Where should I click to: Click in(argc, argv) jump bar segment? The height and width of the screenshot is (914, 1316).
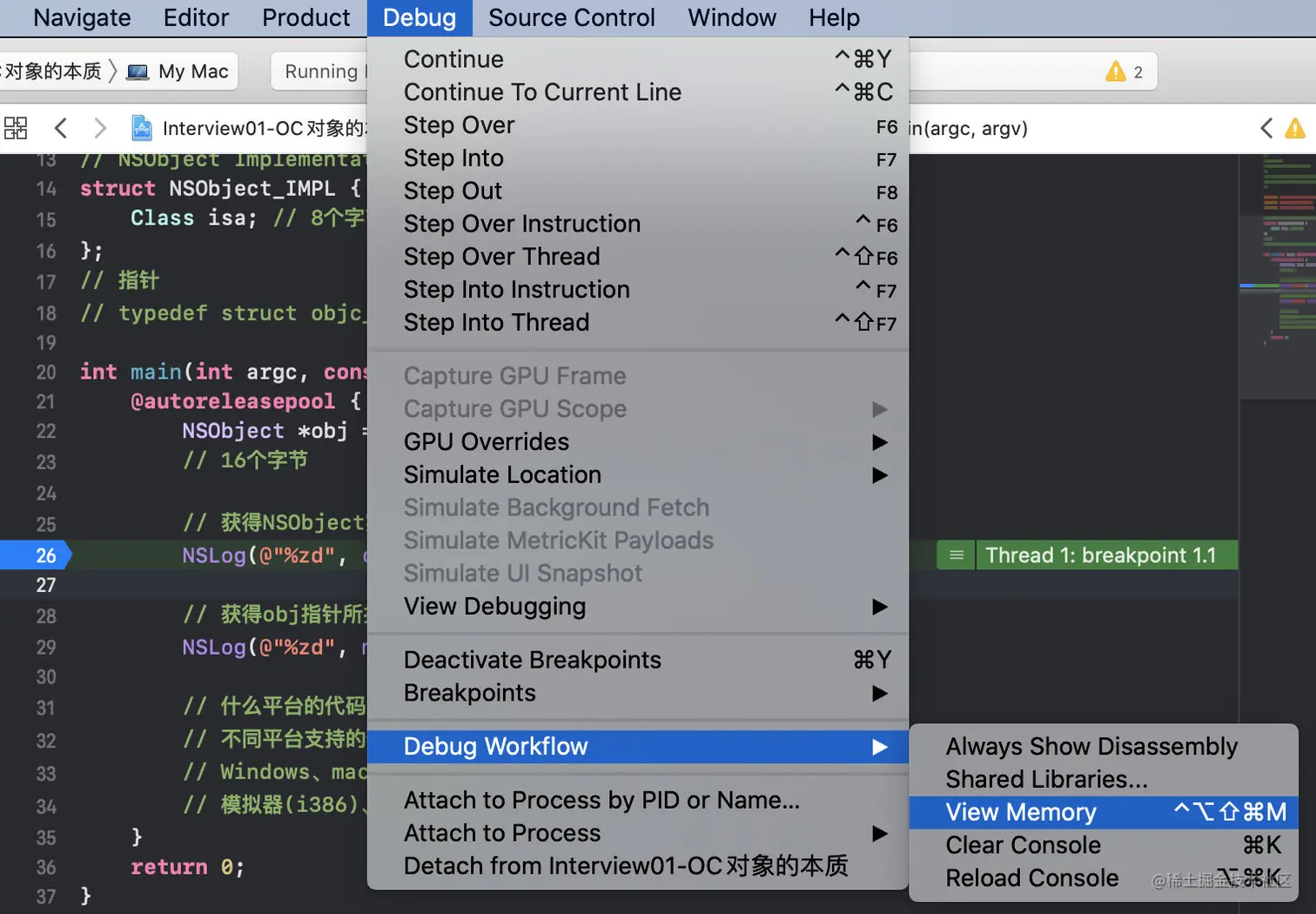pyautogui.click(x=968, y=129)
